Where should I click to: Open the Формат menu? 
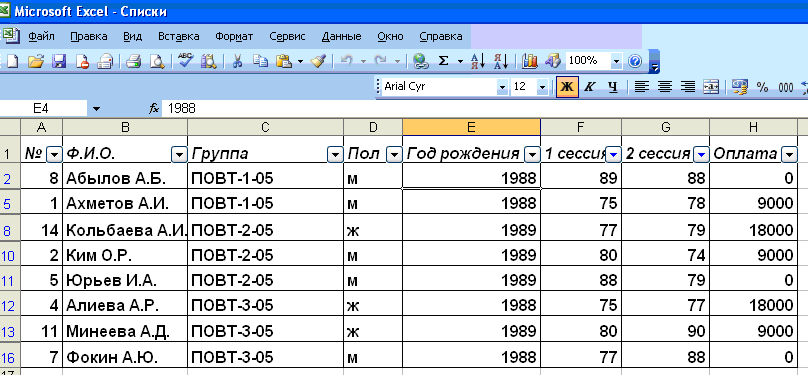(x=234, y=37)
